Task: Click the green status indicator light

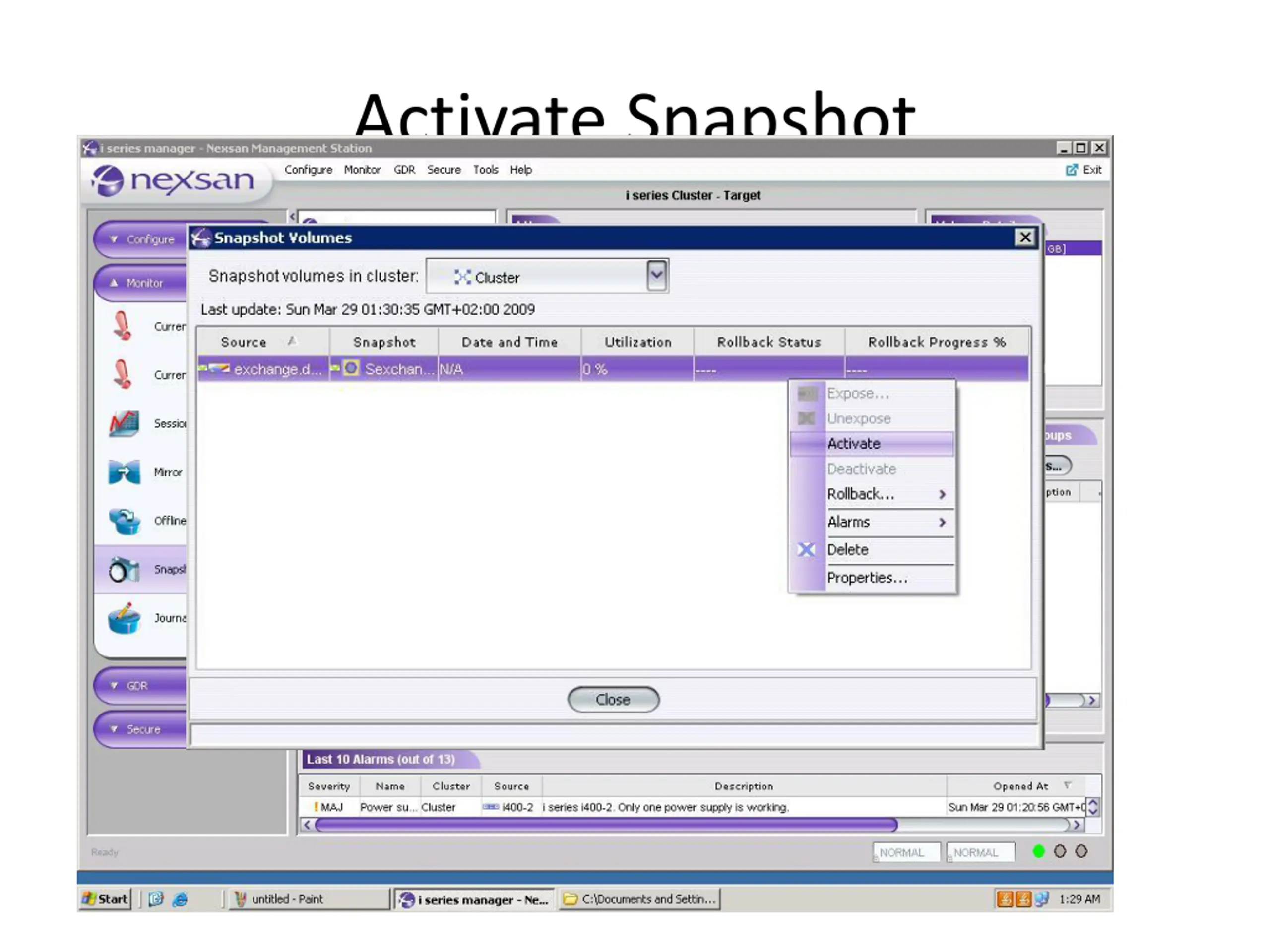Action: (1038, 851)
